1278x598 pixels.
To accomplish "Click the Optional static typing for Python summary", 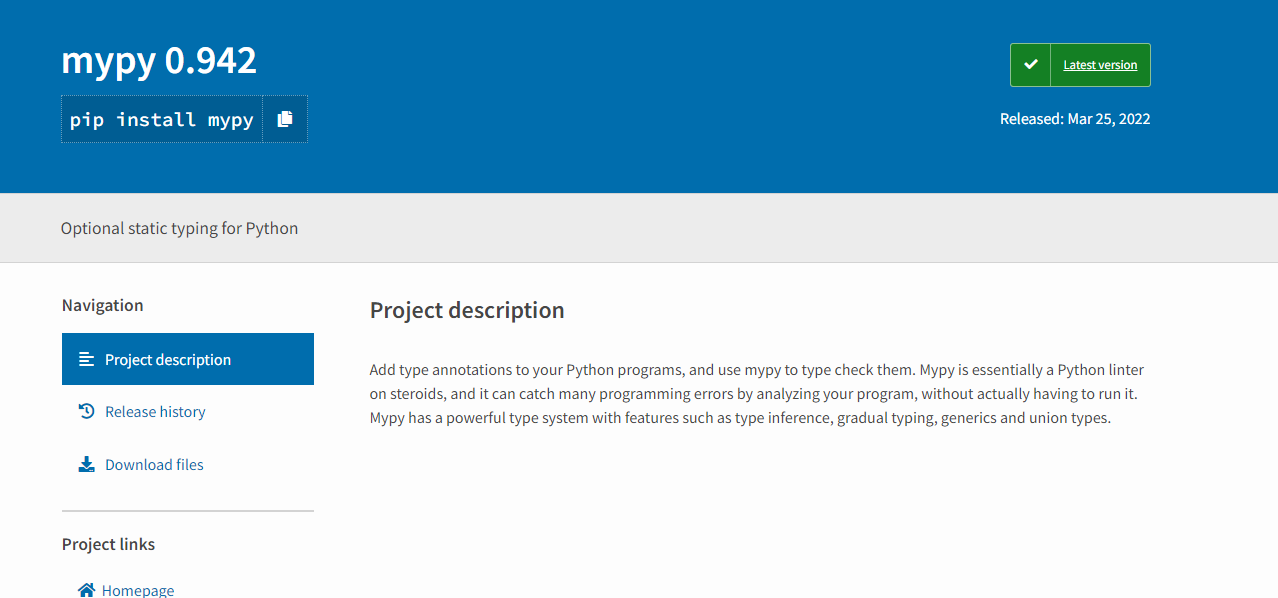I will pyautogui.click(x=179, y=228).
